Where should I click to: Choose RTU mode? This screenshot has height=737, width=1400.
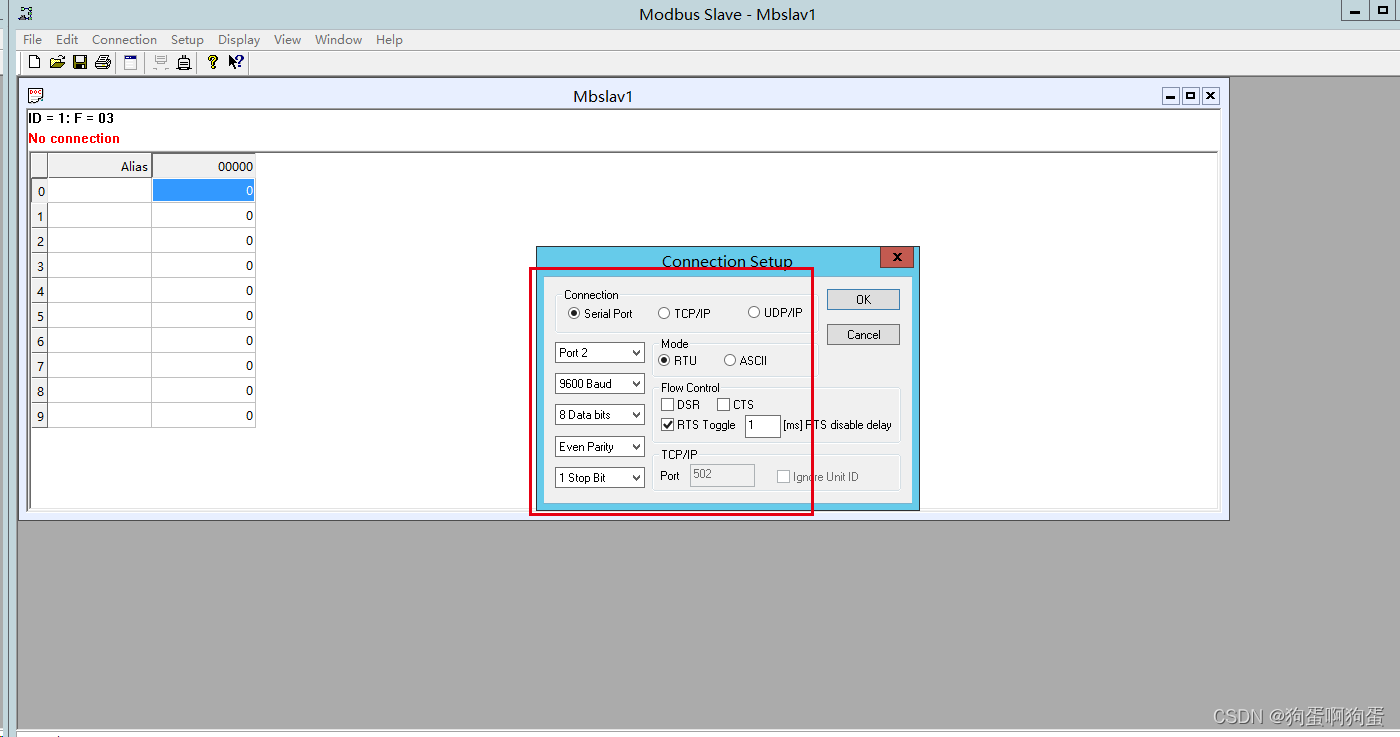click(x=665, y=360)
